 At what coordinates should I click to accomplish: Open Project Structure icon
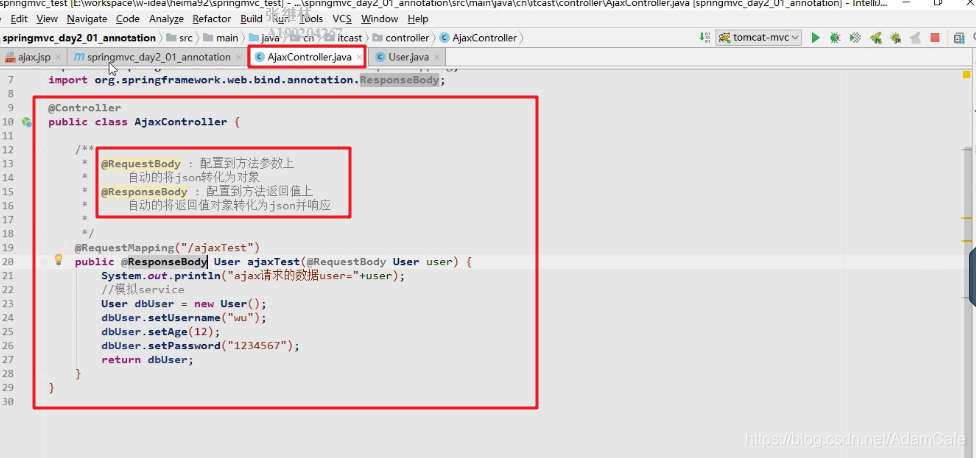[959, 38]
